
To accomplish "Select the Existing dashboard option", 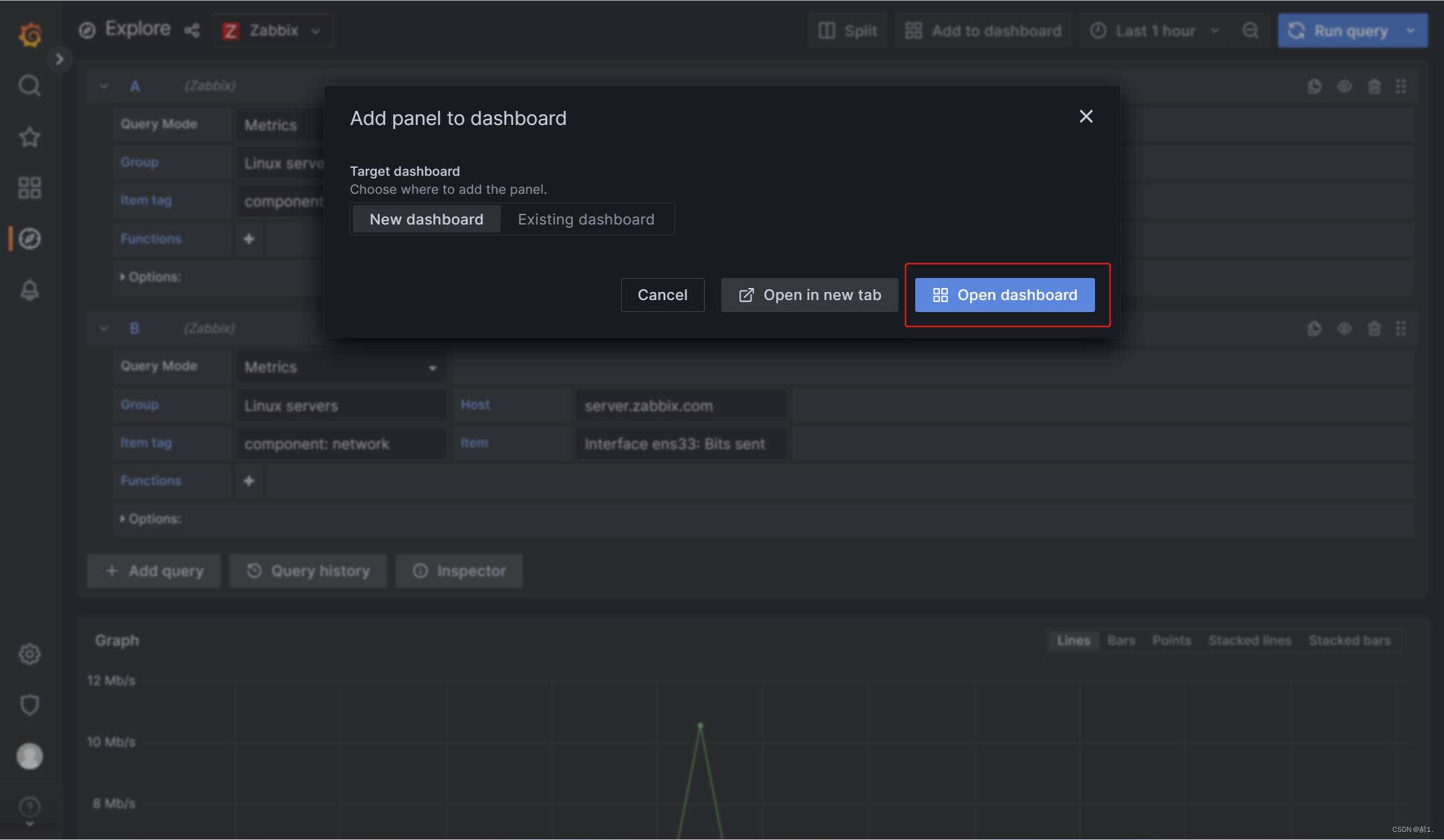I will [586, 219].
